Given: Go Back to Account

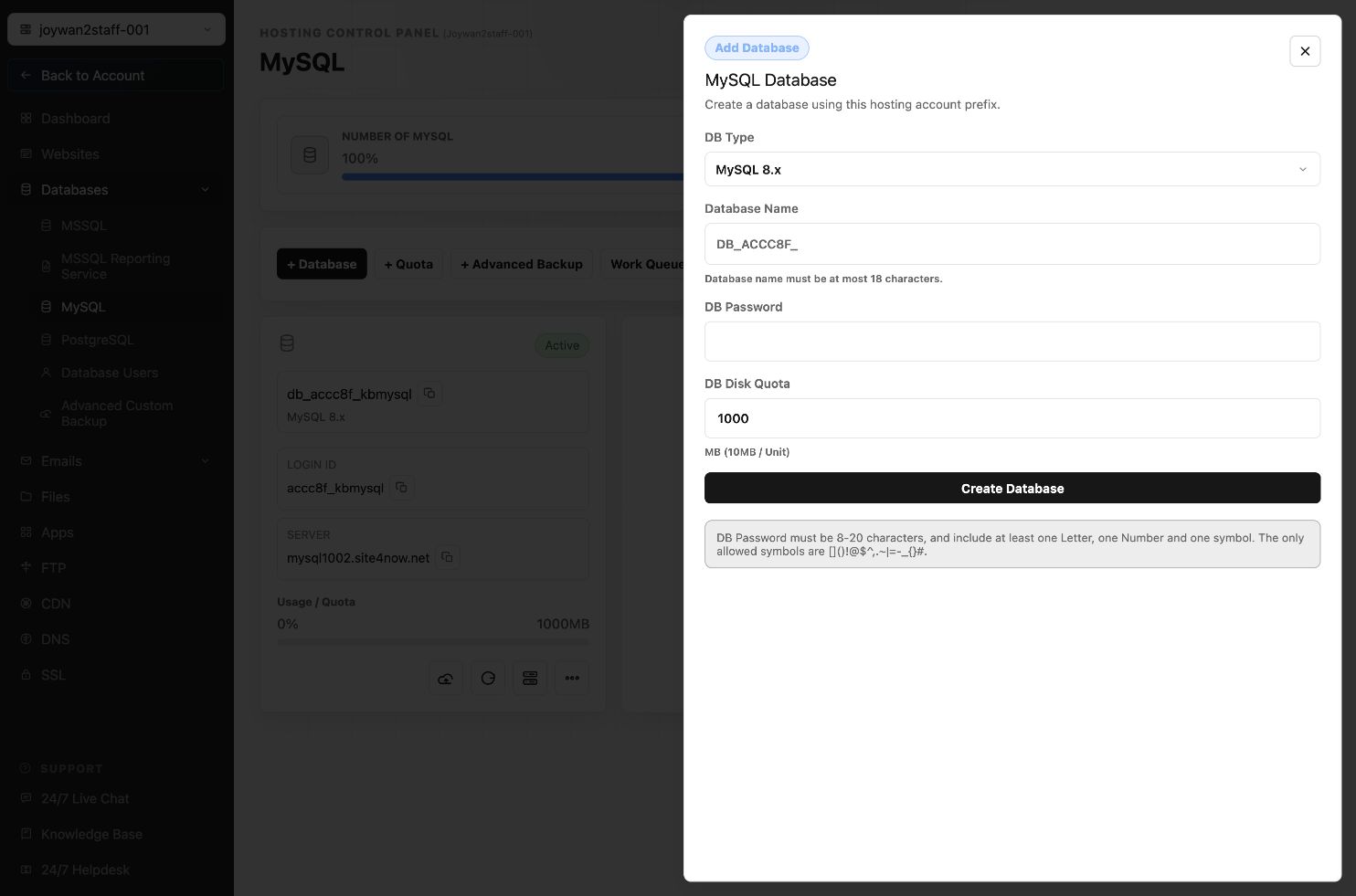Looking at the screenshot, I should pyautogui.click(x=116, y=75).
